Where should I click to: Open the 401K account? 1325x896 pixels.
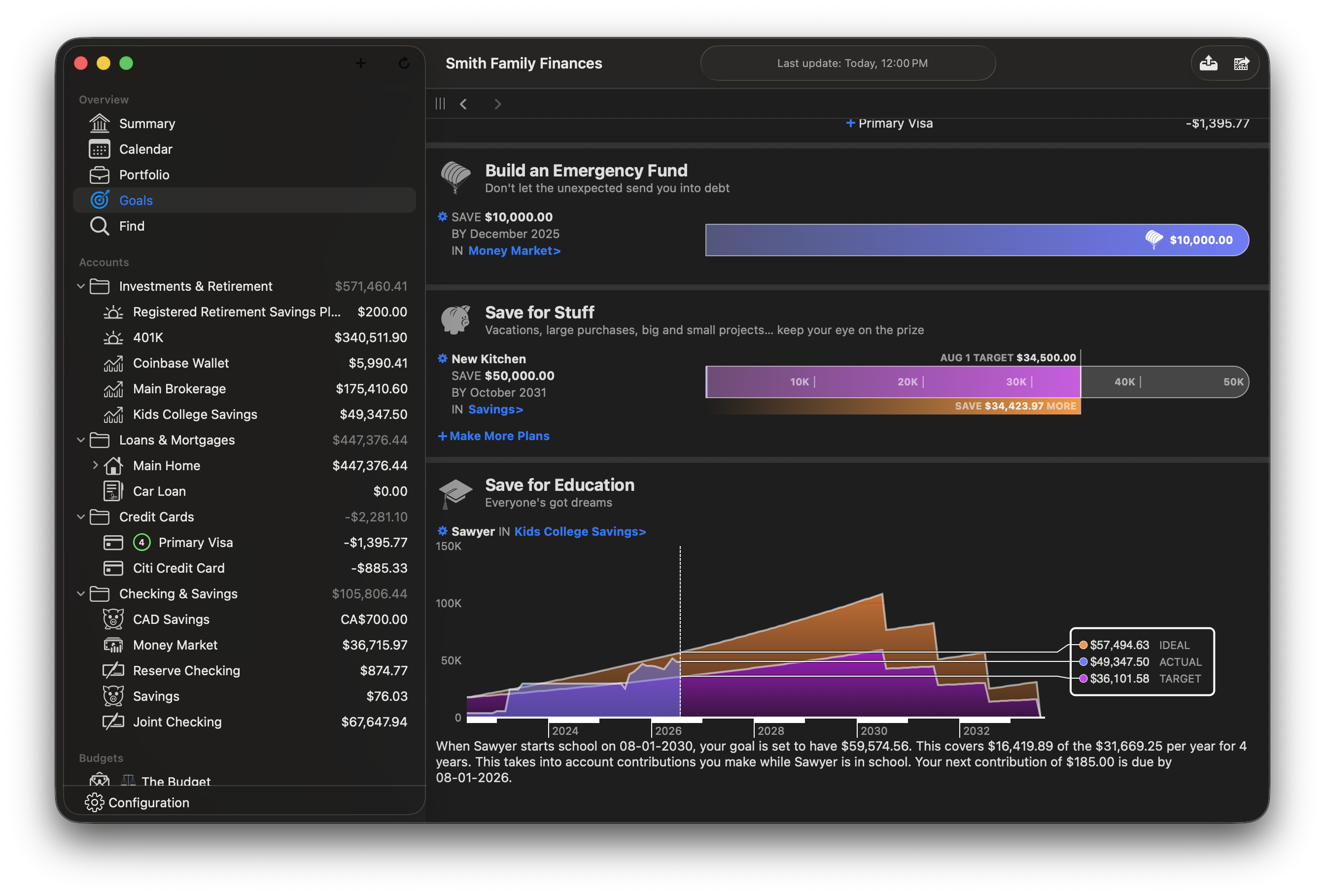[x=244, y=338]
